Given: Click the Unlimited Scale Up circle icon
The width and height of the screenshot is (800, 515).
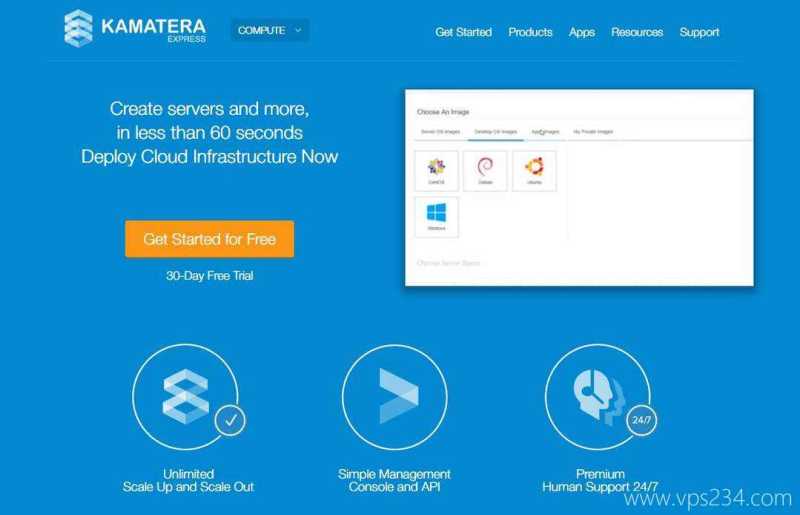Looking at the screenshot, I should click(x=185, y=395).
